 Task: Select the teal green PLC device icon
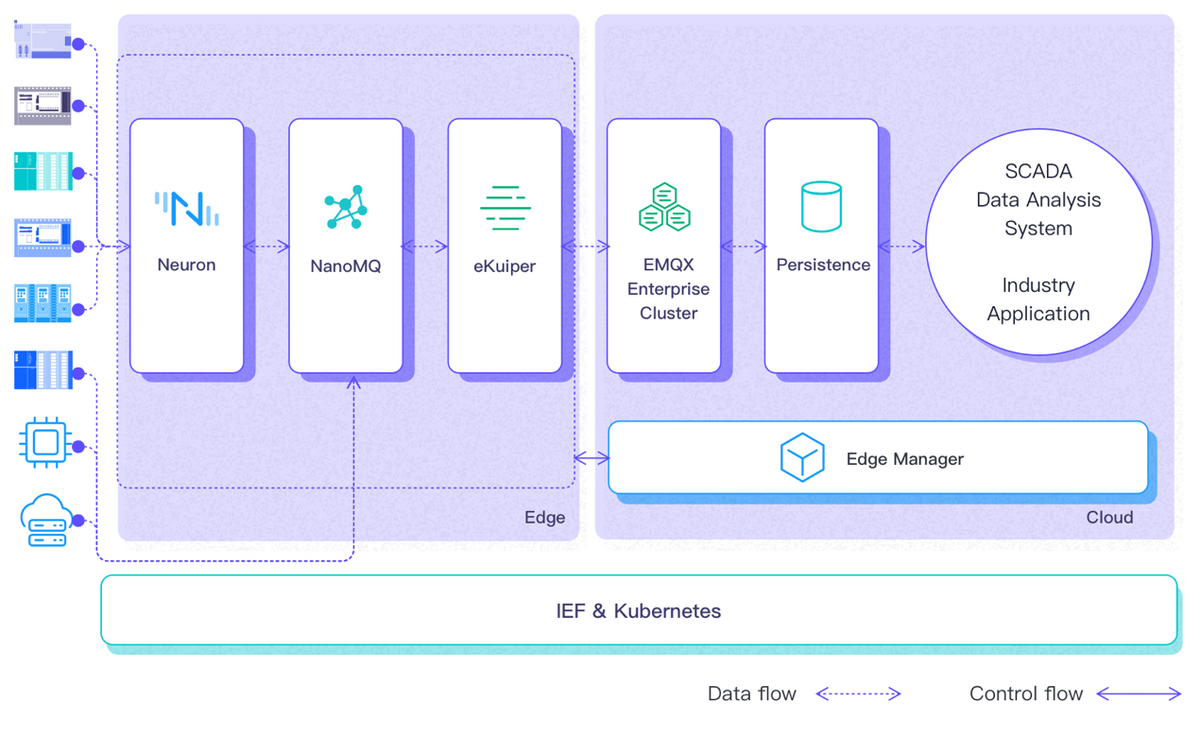44,171
